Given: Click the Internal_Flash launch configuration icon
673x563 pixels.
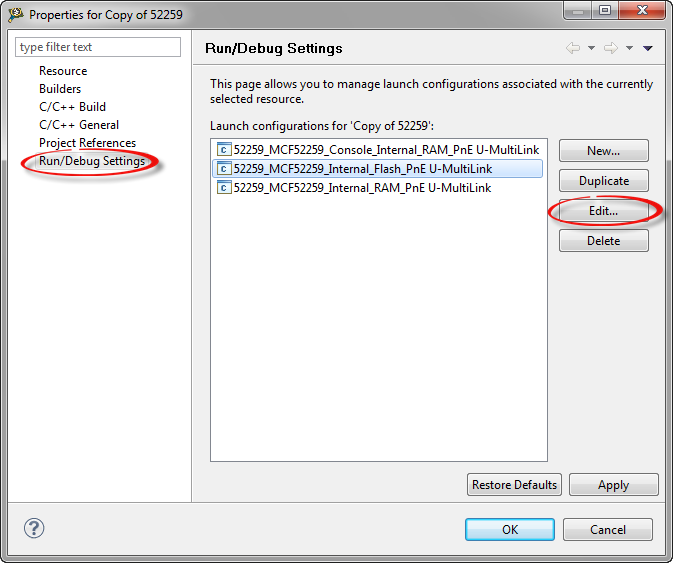Looking at the screenshot, I should click(x=224, y=169).
